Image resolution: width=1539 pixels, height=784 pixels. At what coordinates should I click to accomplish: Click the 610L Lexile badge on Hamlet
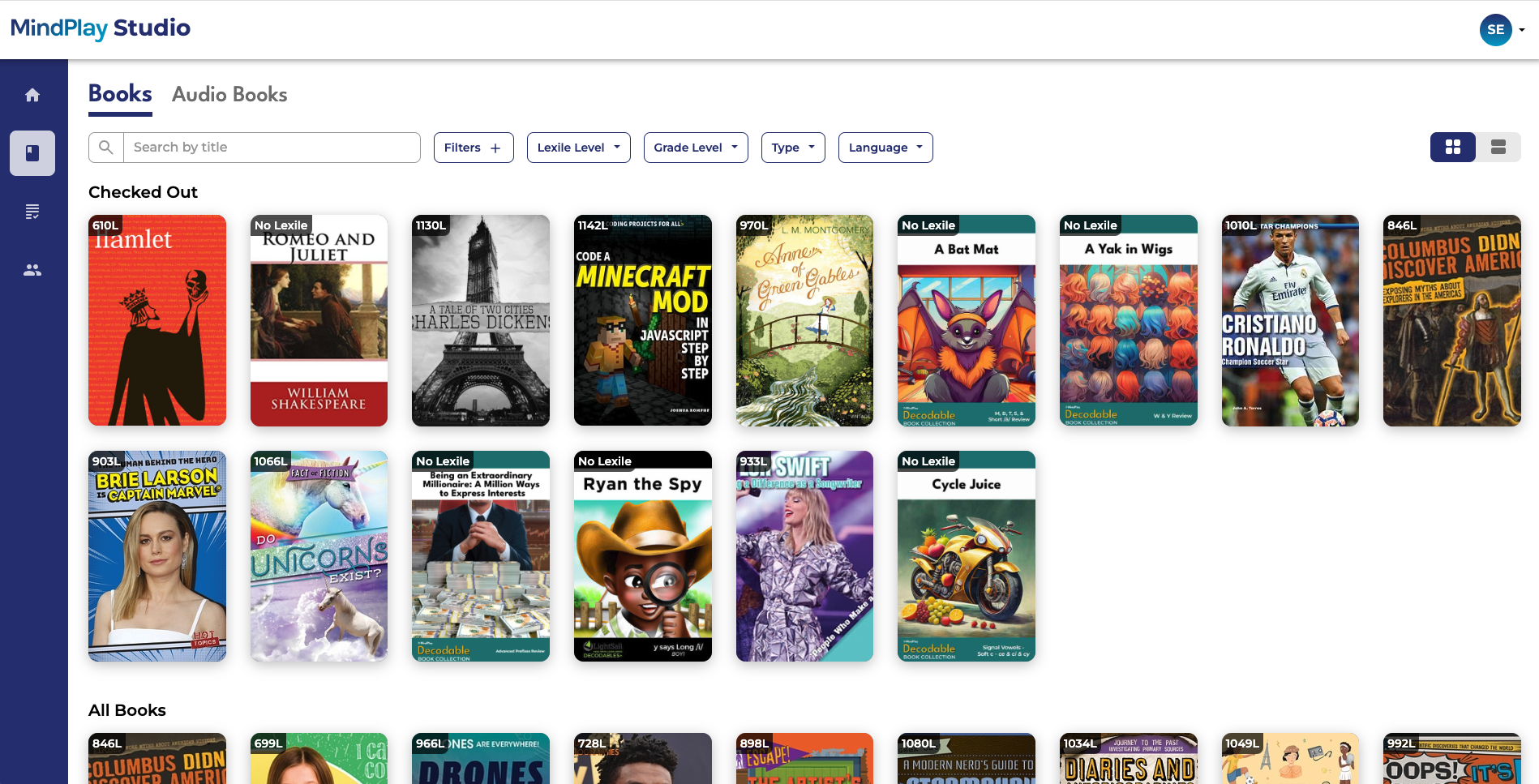[105, 225]
